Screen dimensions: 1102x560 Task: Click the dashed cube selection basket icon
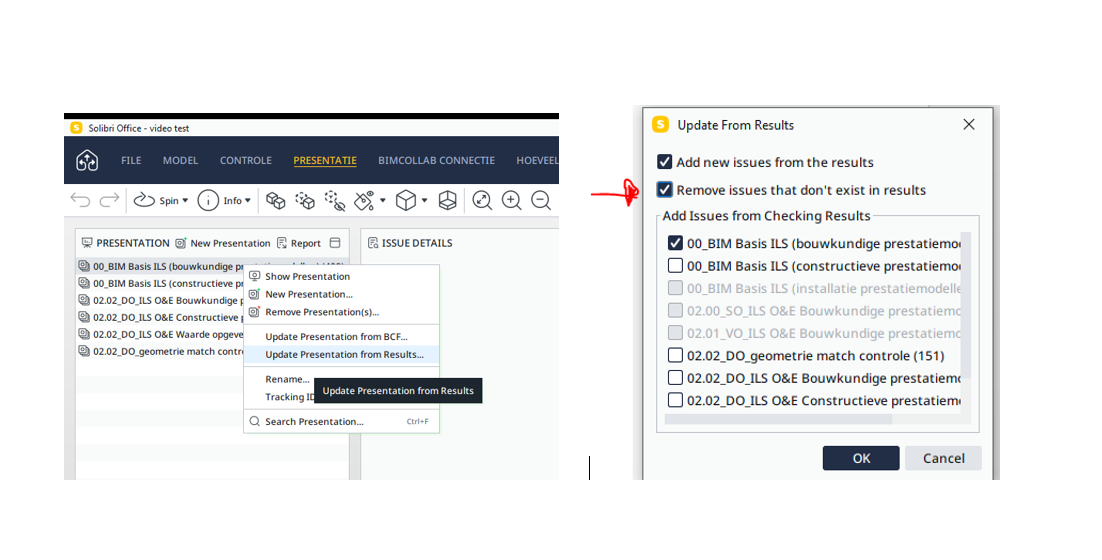(x=305, y=201)
